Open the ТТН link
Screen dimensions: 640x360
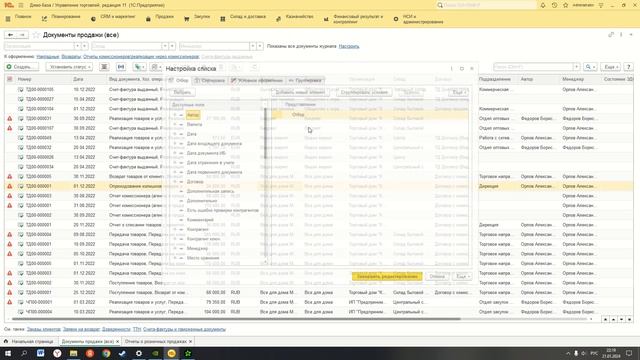coord(137,329)
